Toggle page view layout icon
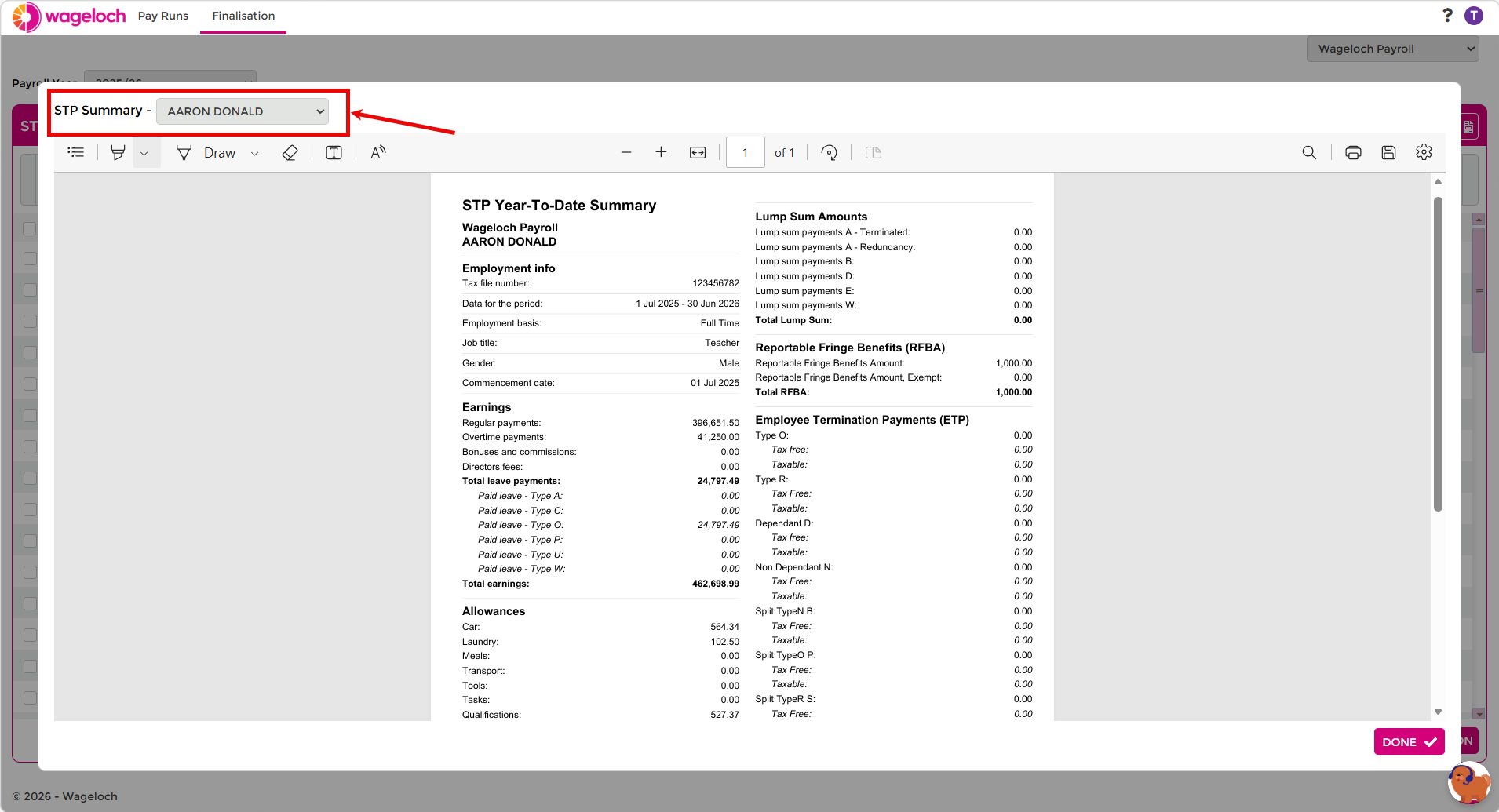The height and width of the screenshot is (812, 1499). pyautogui.click(x=874, y=152)
